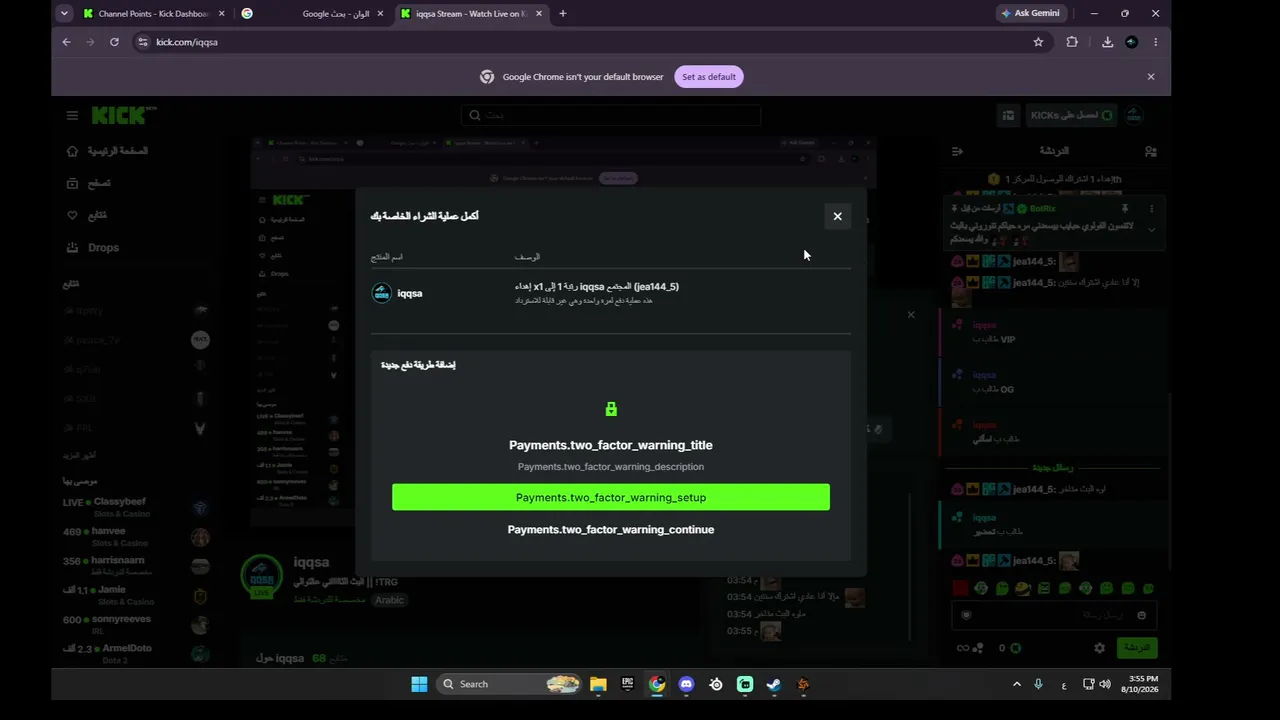Open Jamie recommended channel
Screen dimensions: 1280x720
pyautogui.click(x=135, y=595)
